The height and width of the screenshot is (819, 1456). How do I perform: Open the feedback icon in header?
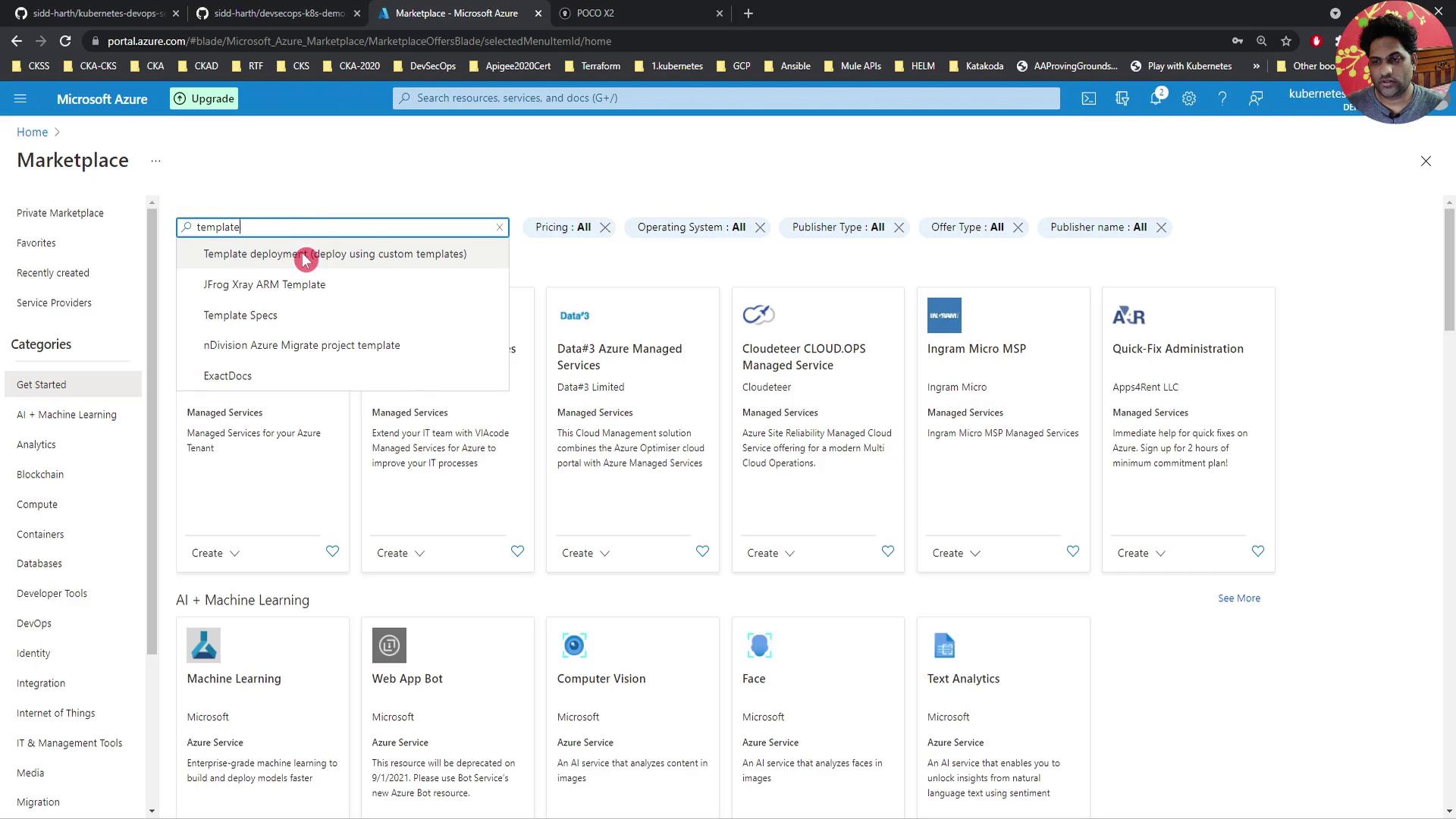[x=1256, y=99]
